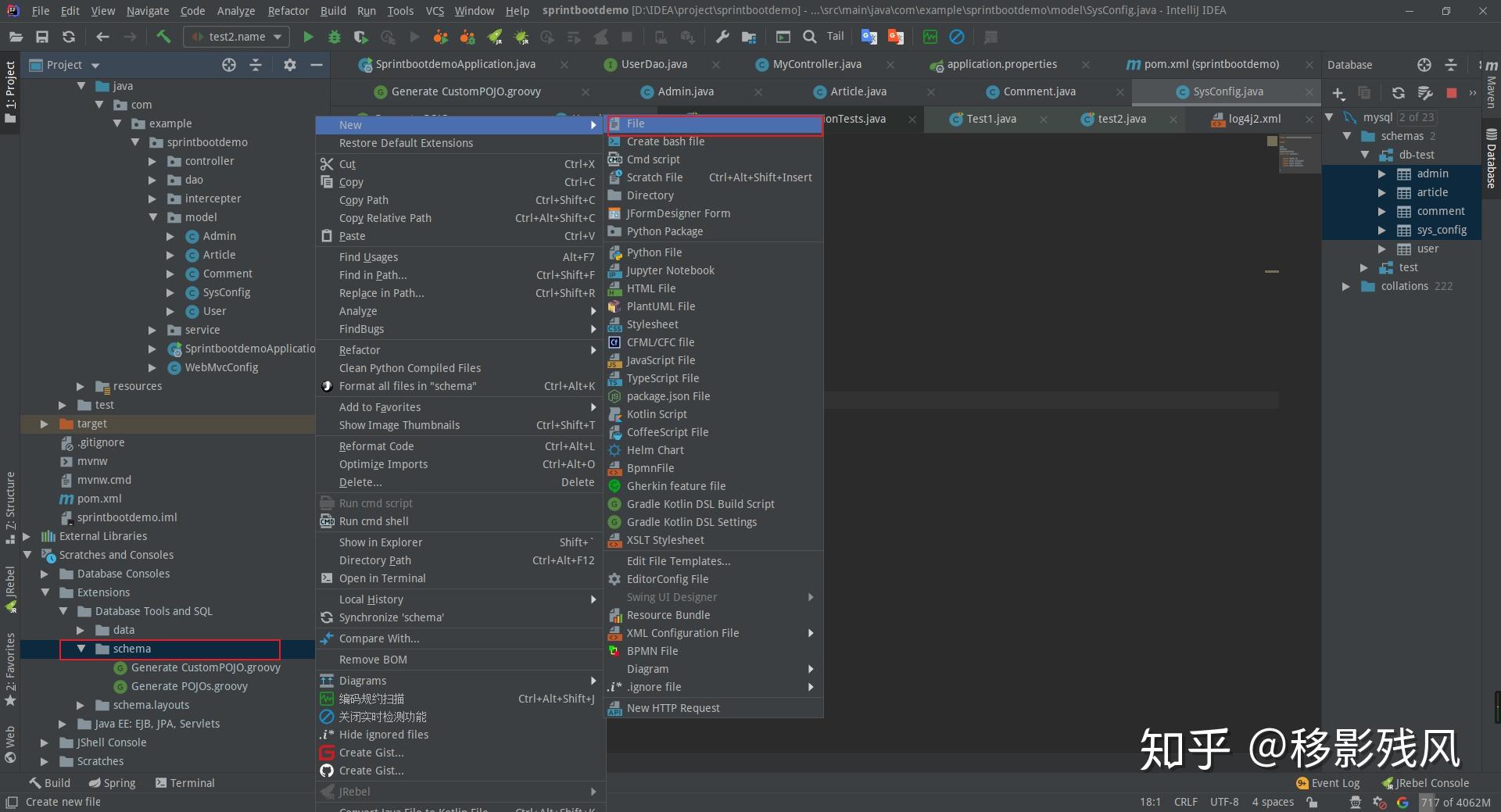
Task: Toggle the Database tool window side tab
Action: click(x=1491, y=159)
